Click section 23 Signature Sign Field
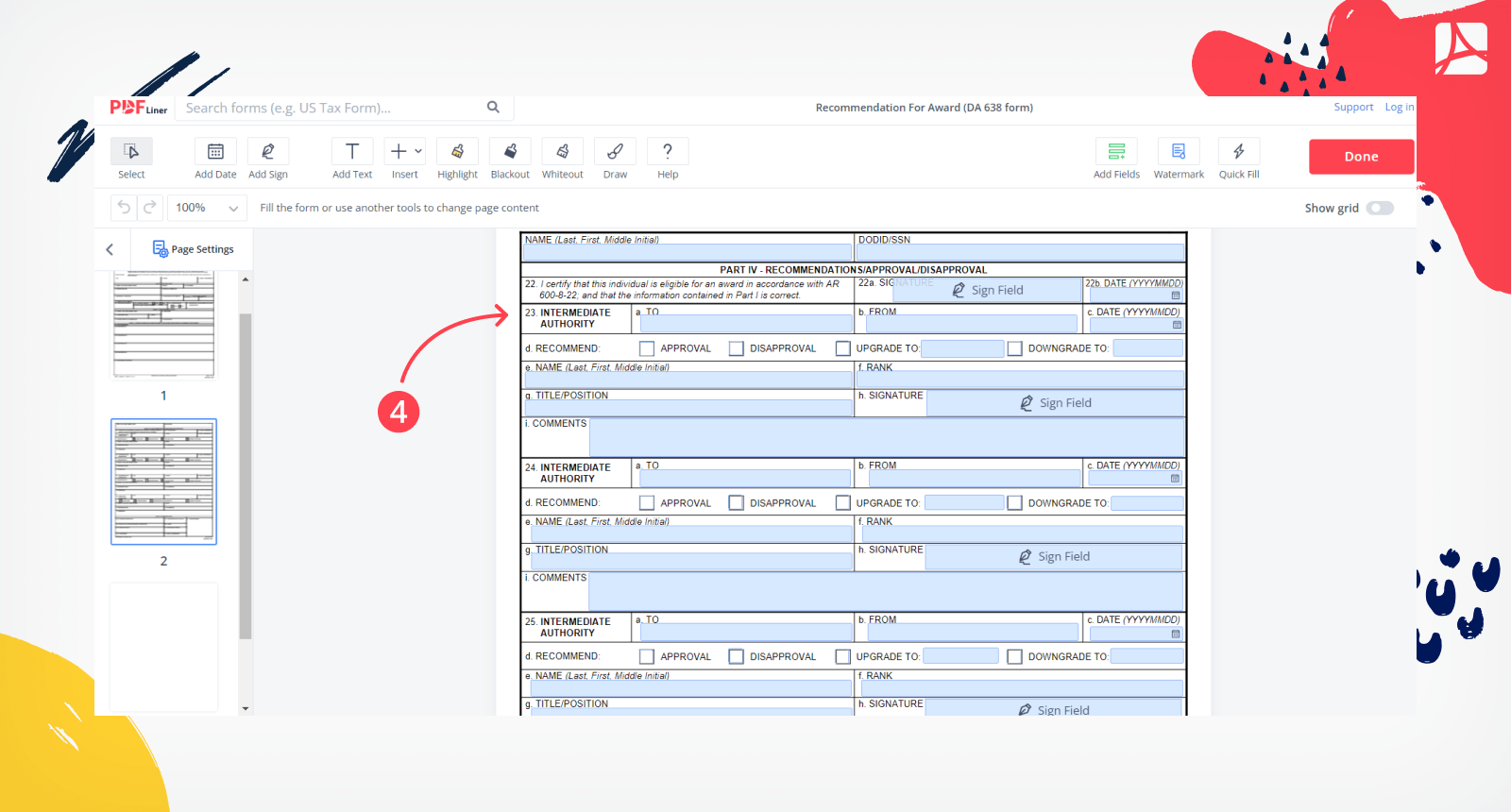 coord(1055,403)
